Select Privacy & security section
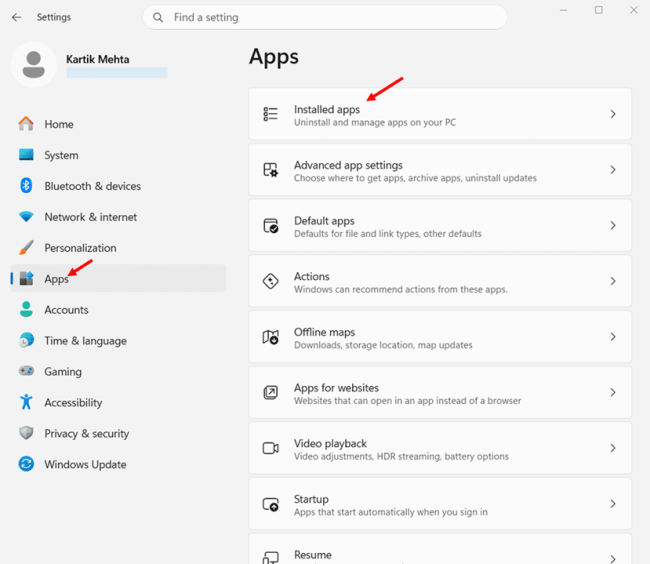This screenshot has height=564, width=650. tap(119, 433)
